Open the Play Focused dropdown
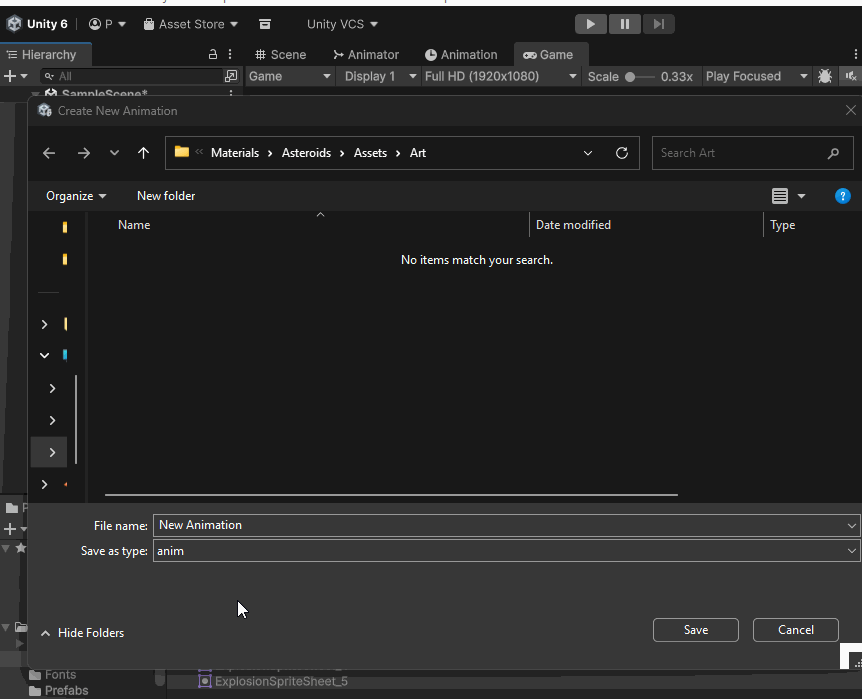 (756, 76)
